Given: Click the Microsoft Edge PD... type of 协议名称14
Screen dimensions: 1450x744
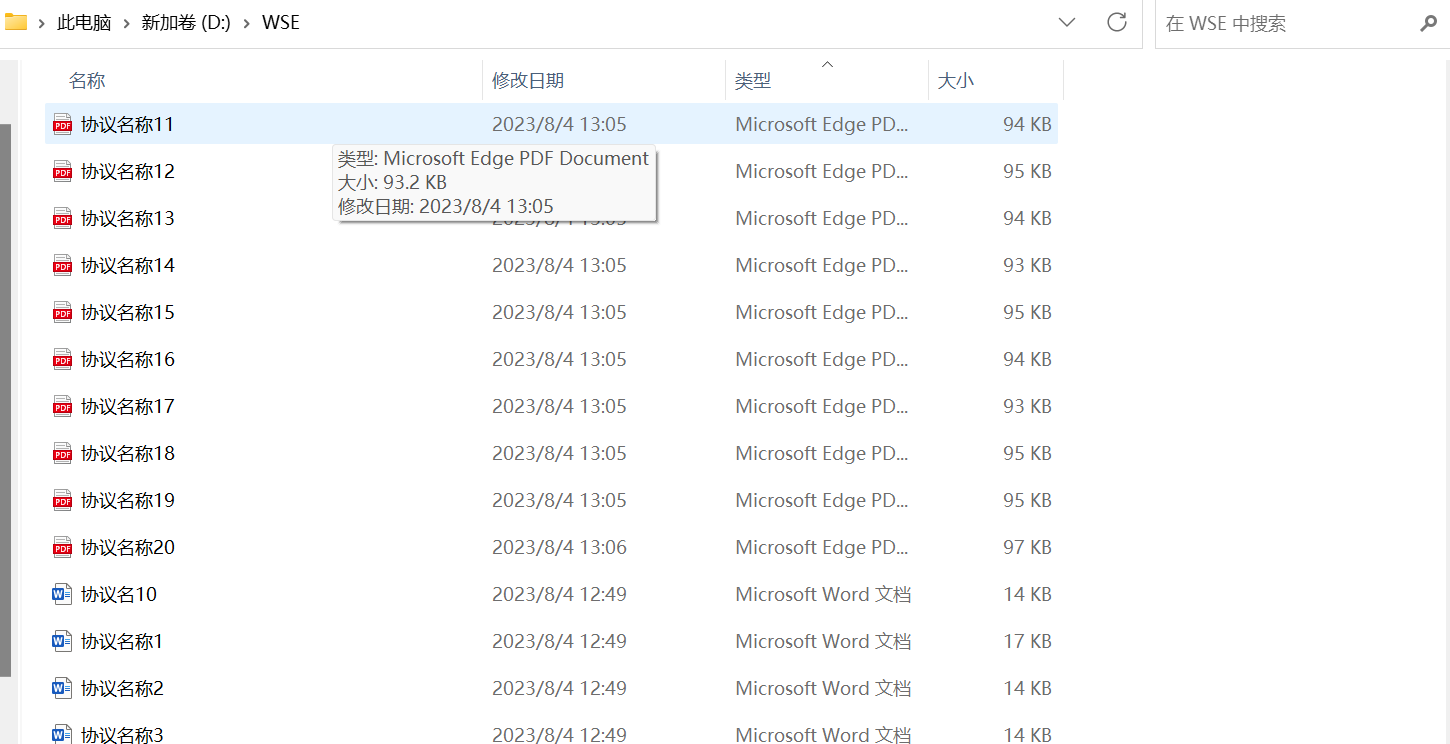Looking at the screenshot, I should 822,266.
